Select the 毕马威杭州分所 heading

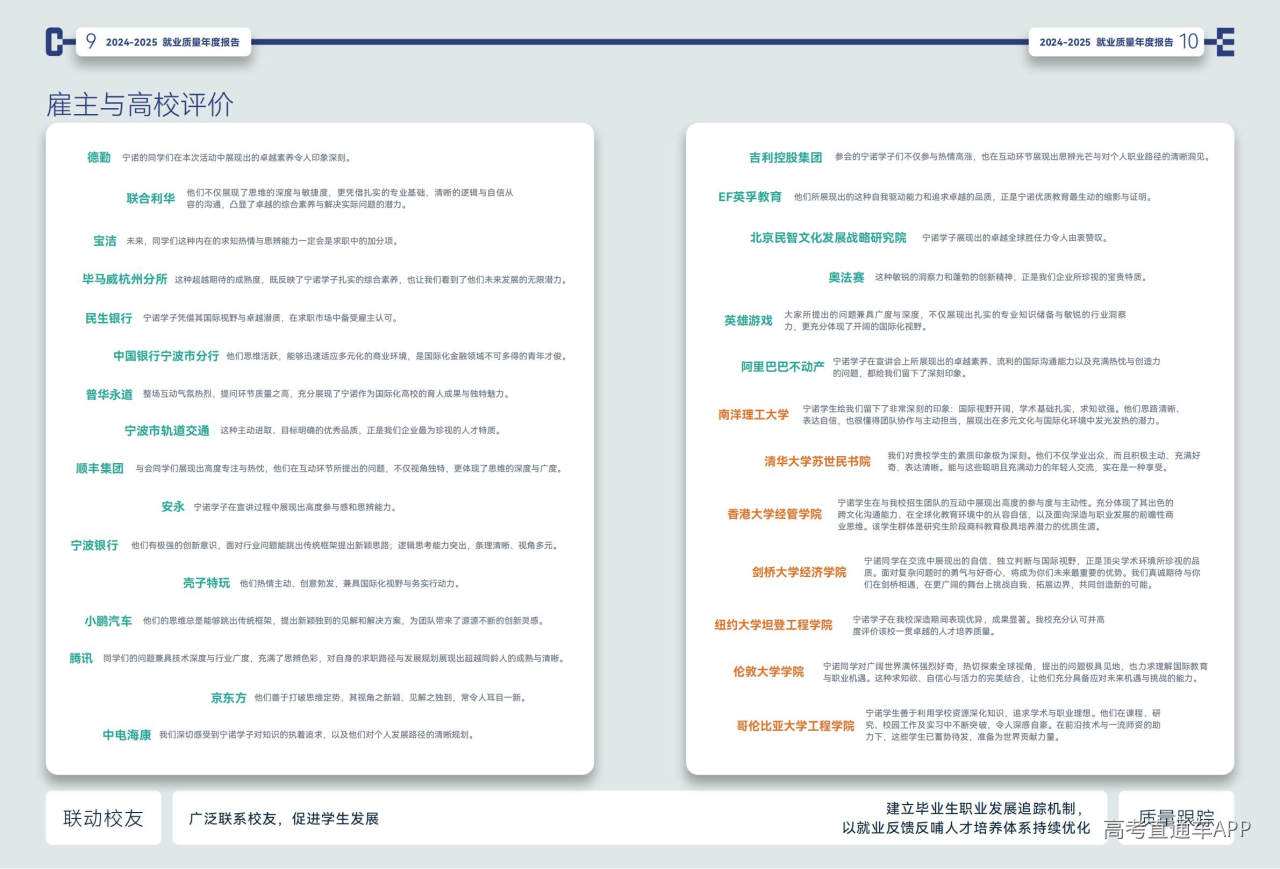pyautogui.click(x=125, y=279)
